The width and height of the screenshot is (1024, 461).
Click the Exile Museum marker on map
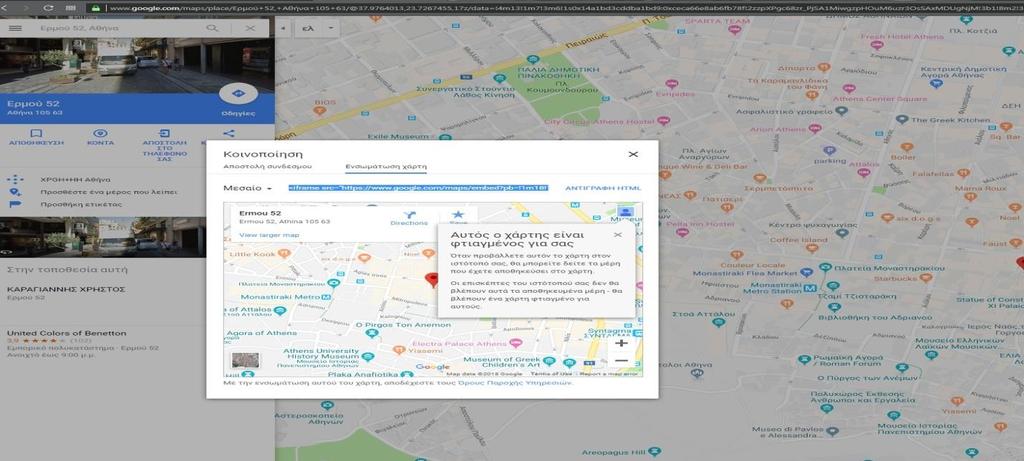tap(445, 138)
